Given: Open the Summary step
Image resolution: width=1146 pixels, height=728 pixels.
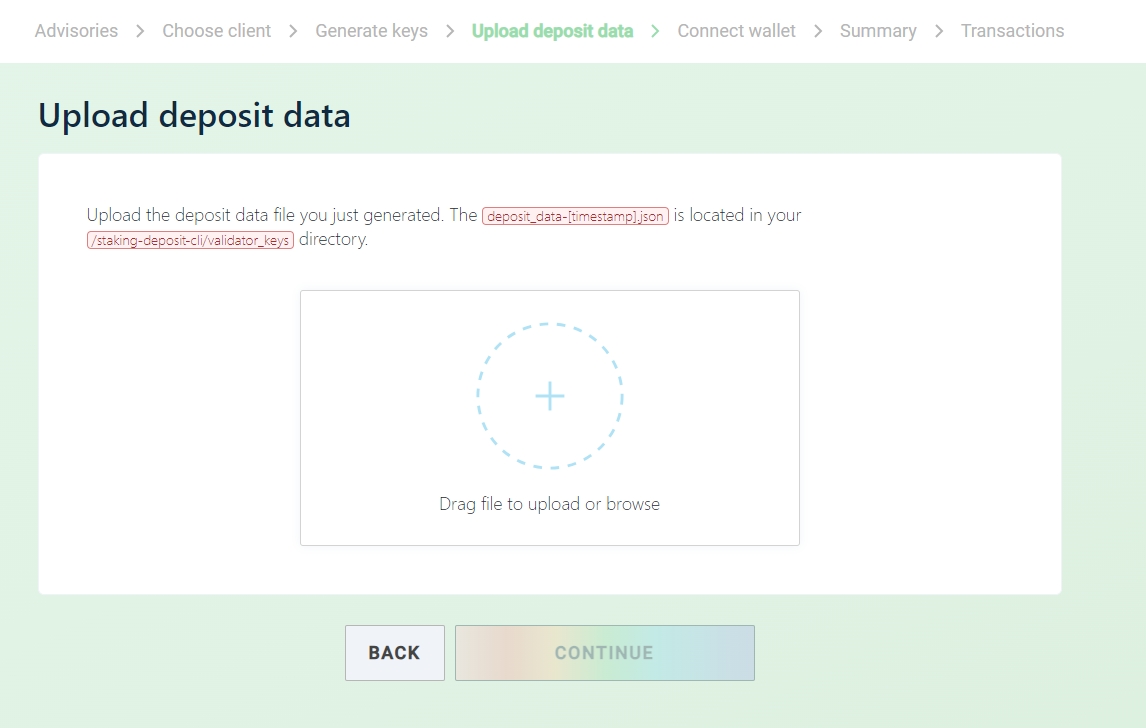Looking at the screenshot, I should (878, 31).
